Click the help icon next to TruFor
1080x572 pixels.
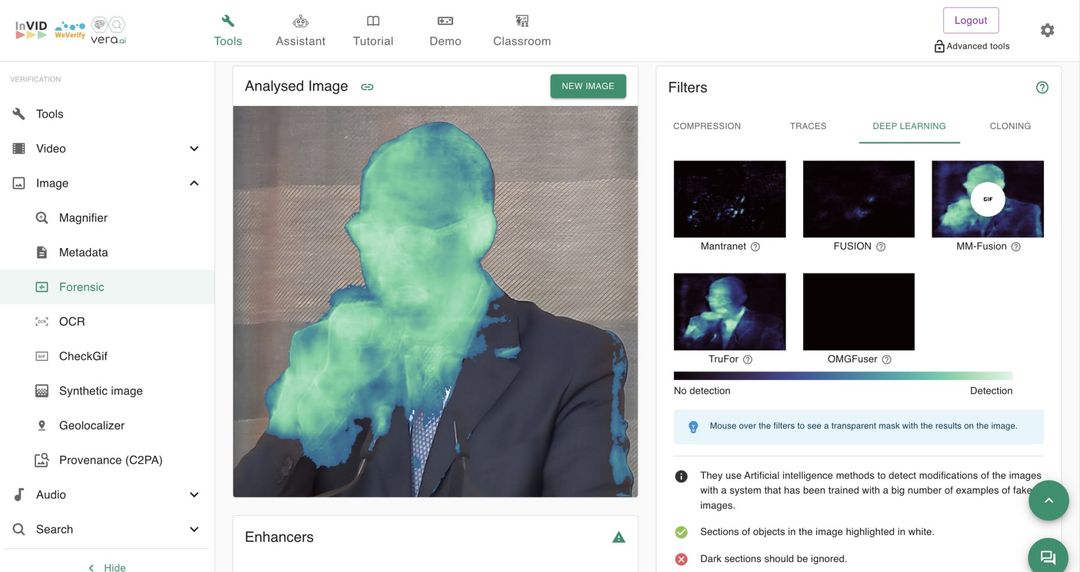click(x=747, y=360)
